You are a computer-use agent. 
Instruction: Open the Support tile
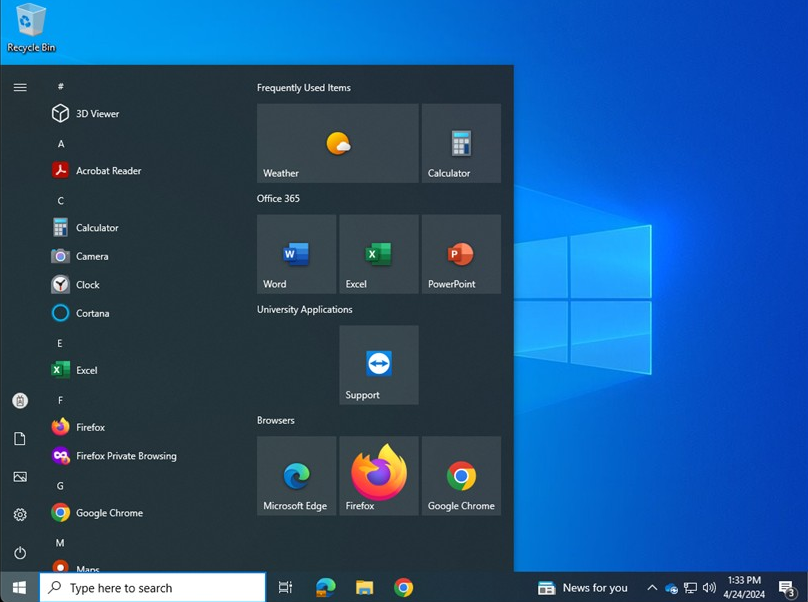(379, 365)
